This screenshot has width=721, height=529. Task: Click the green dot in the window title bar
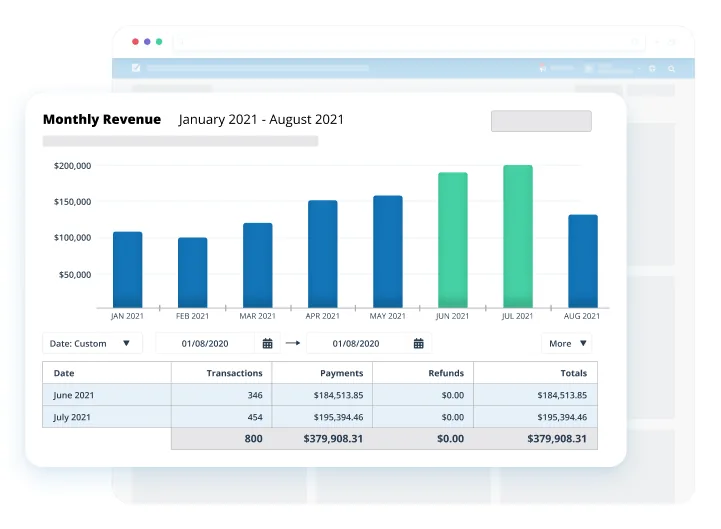(159, 41)
